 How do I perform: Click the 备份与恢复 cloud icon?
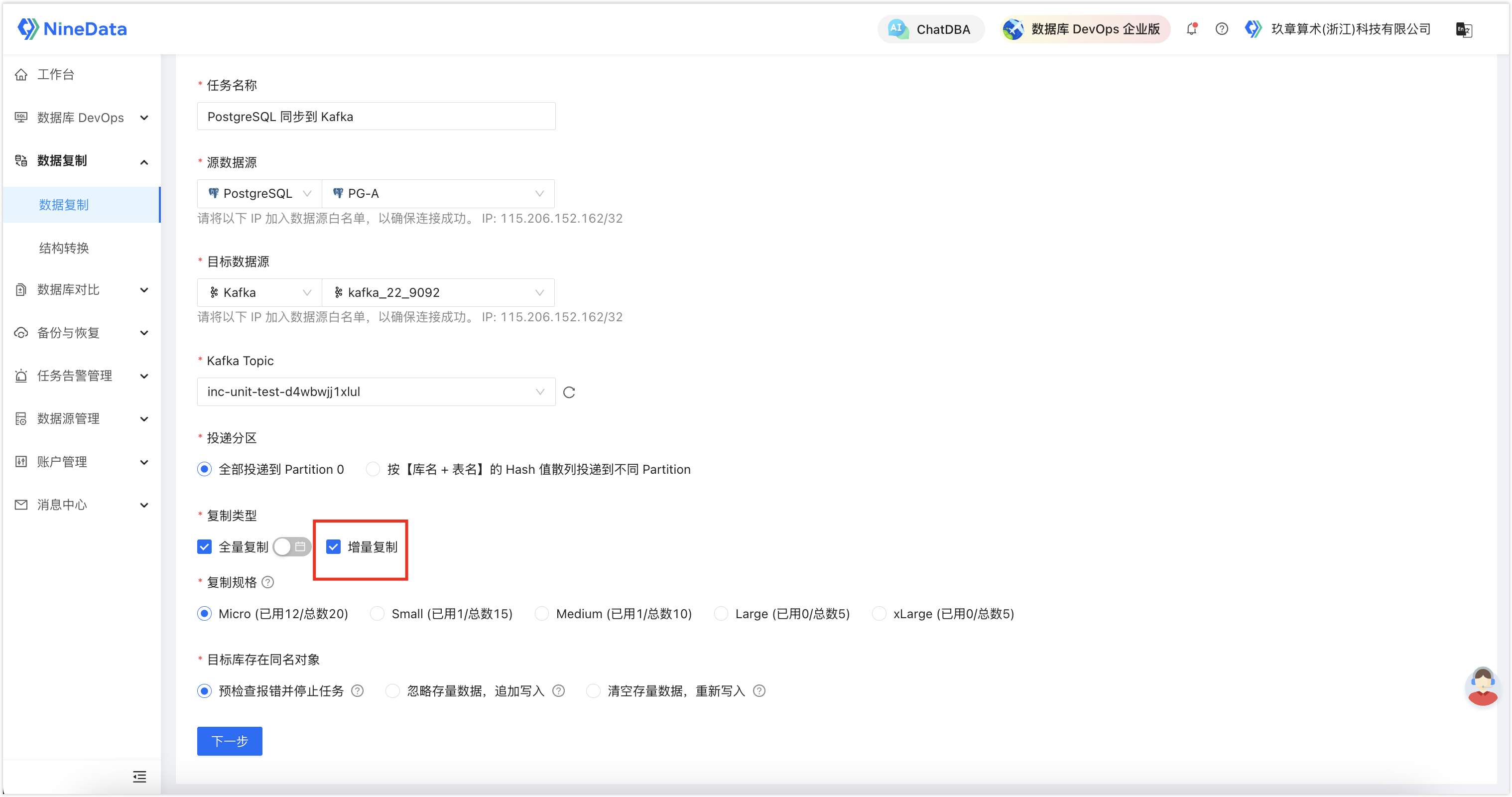(x=21, y=333)
